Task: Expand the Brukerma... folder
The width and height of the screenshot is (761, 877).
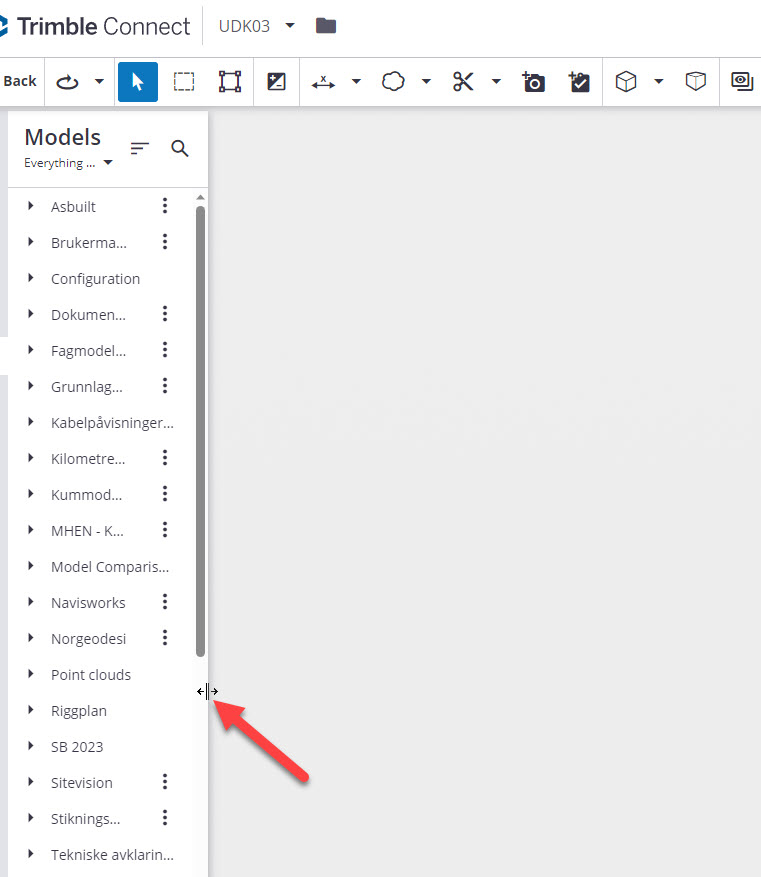Action: (31, 242)
